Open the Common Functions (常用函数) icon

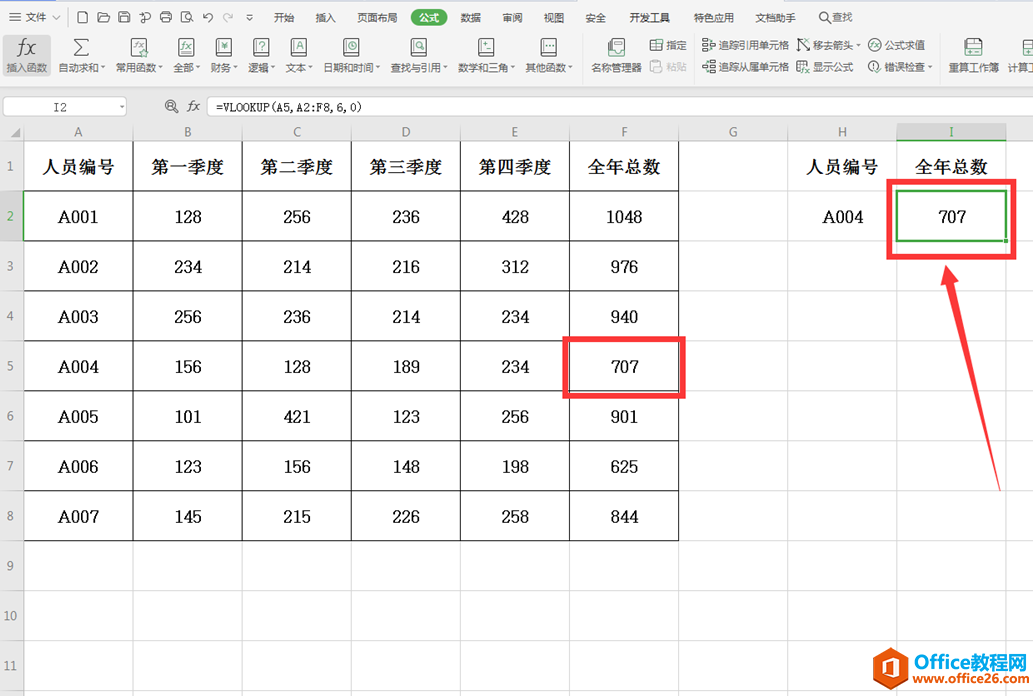pos(139,55)
